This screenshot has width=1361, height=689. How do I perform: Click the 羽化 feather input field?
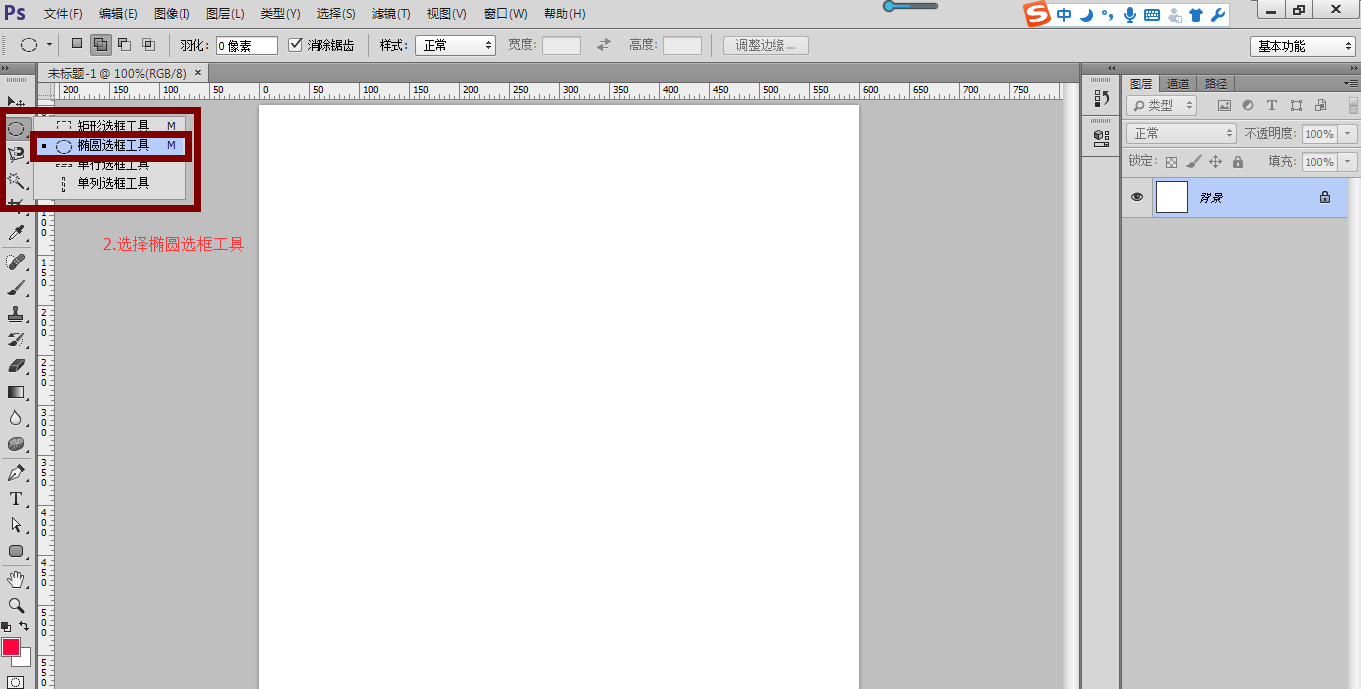coord(247,46)
